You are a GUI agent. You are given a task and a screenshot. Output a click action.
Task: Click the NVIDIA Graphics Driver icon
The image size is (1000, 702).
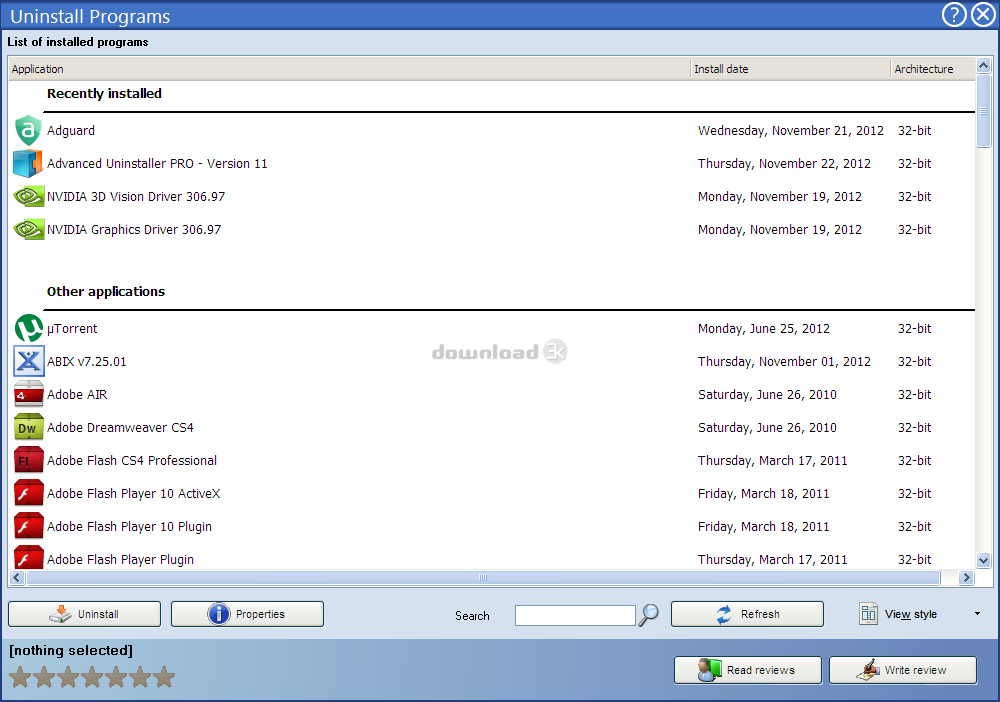[x=29, y=230]
